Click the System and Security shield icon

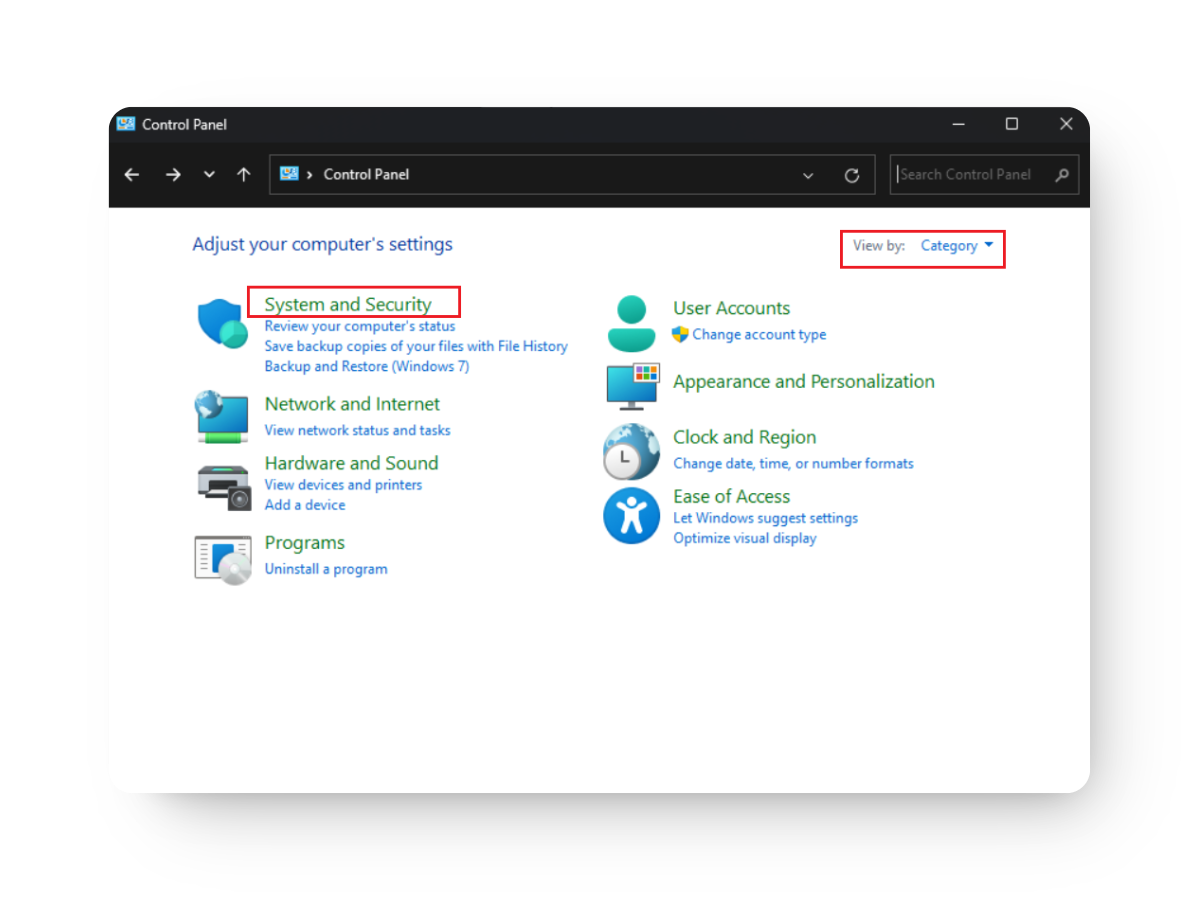pyautogui.click(x=222, y=322)
